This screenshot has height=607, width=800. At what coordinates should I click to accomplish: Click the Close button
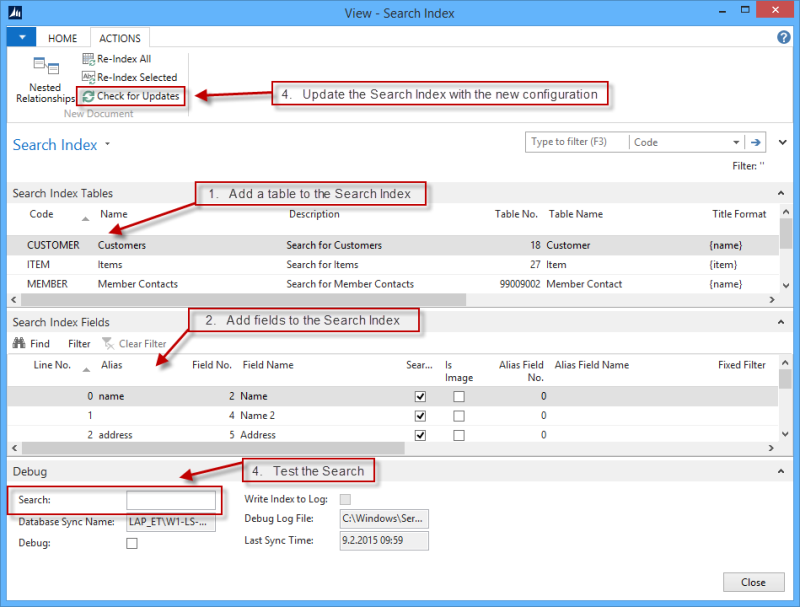753,582
